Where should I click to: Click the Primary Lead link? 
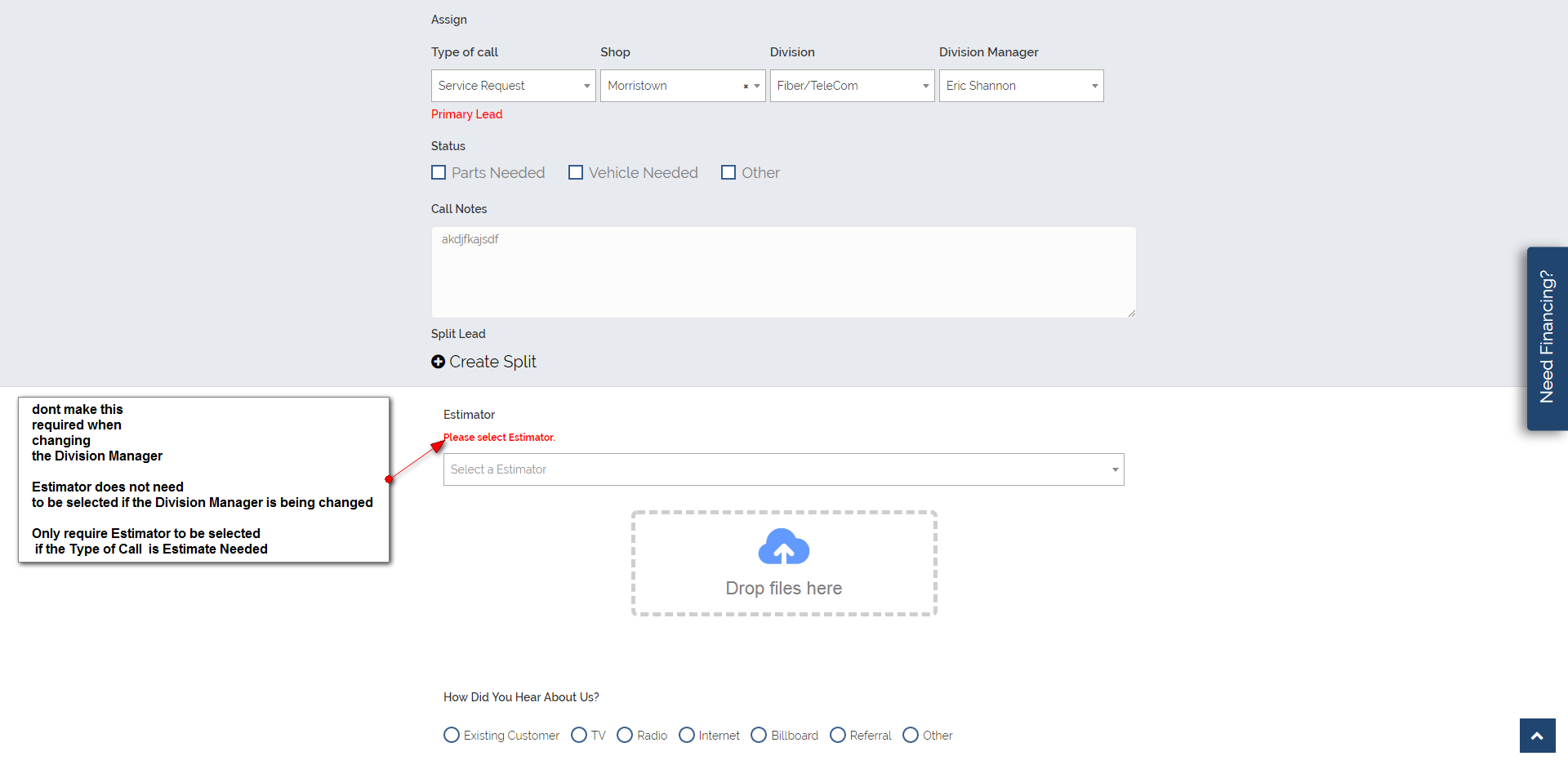(x=467, y=114)
